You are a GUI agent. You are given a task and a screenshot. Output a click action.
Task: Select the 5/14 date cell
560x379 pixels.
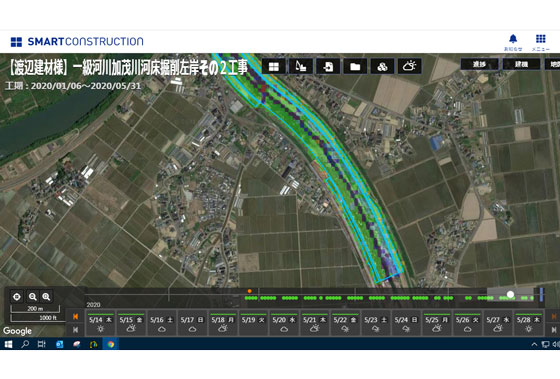[100, 323]
